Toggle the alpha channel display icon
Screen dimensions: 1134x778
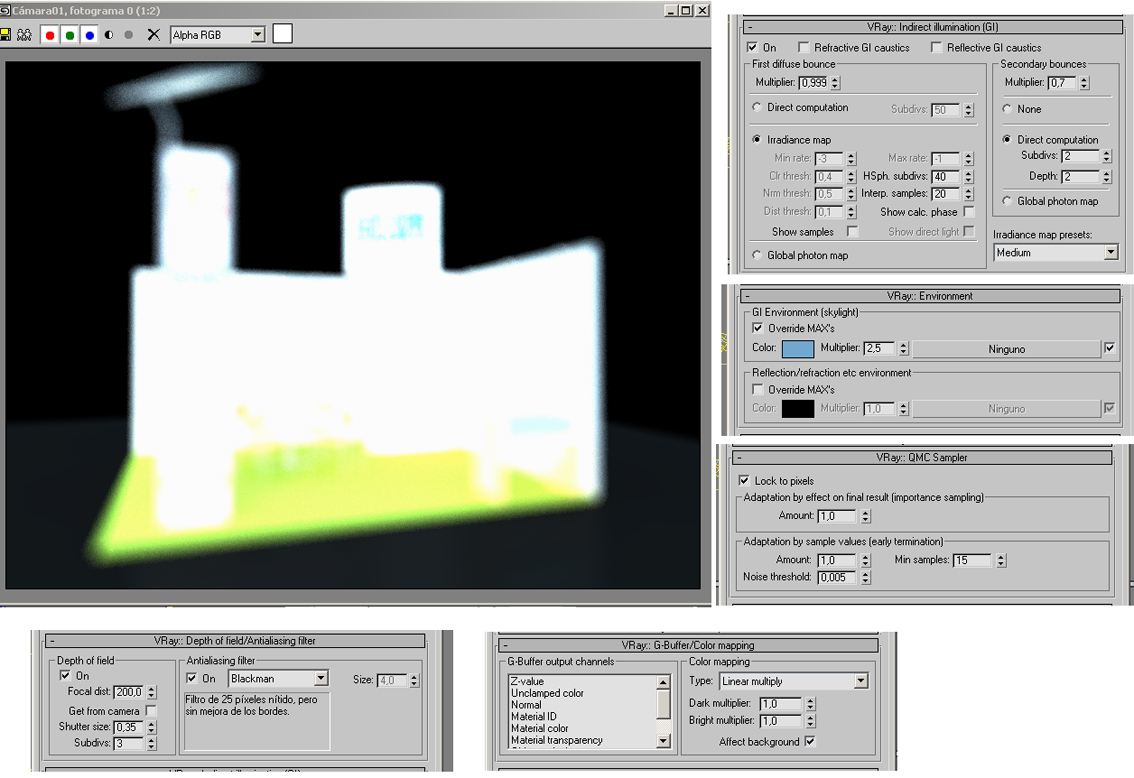pyautogui.click(x=109, y=35)
